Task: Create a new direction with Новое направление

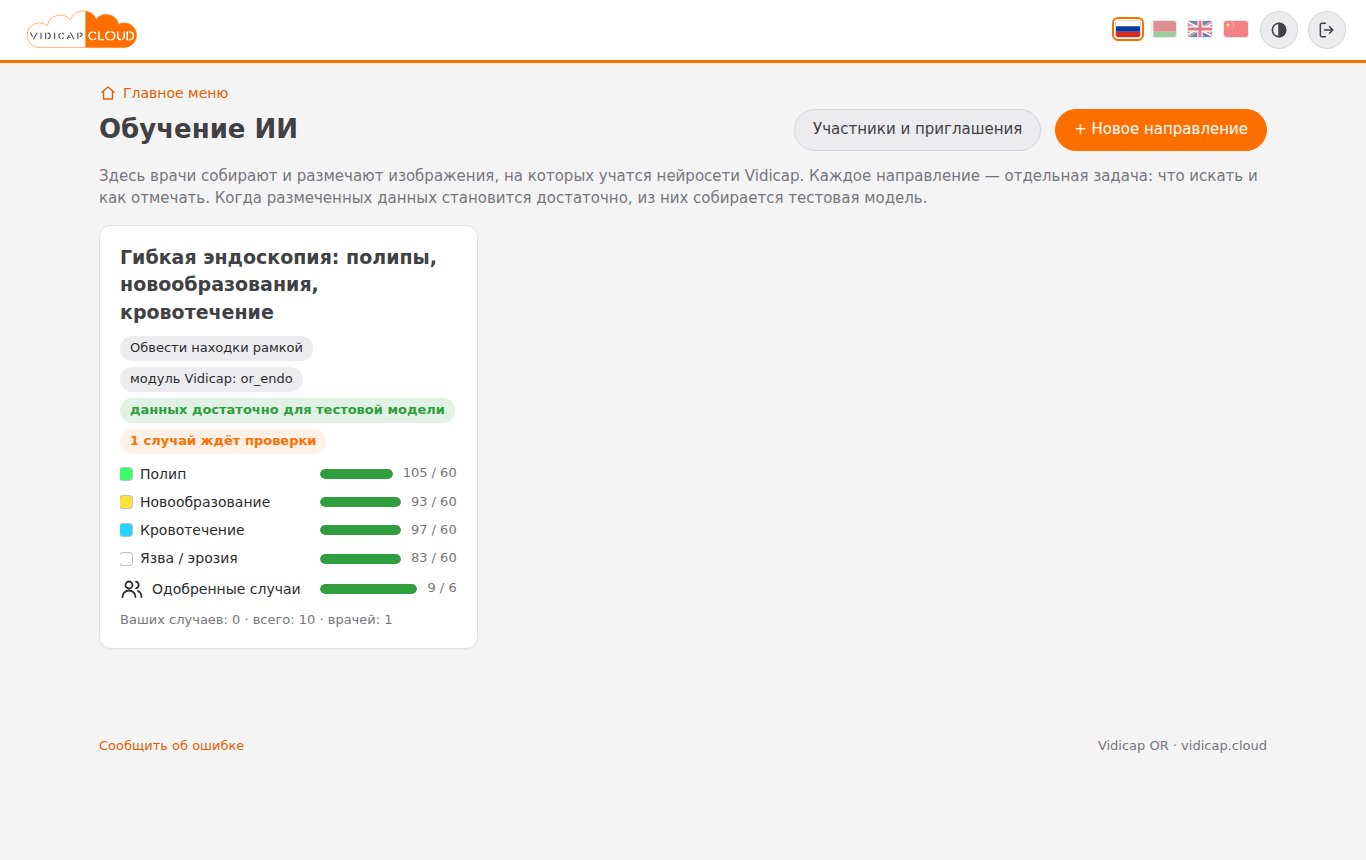Action: [1161, 130]
